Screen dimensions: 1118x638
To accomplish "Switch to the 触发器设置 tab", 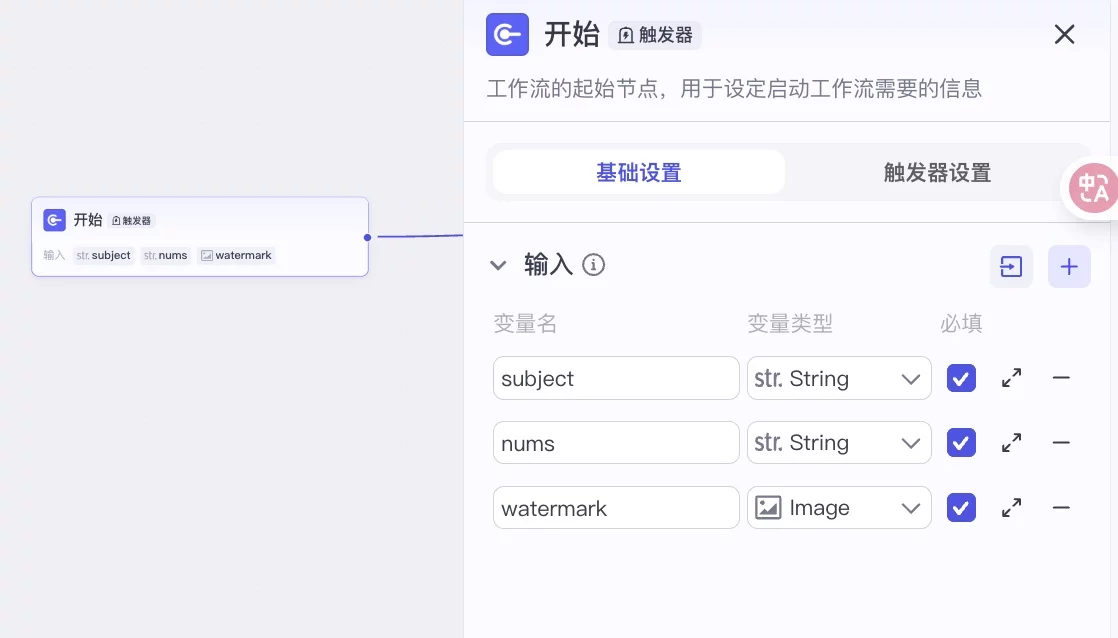I will pyautogui.click(x=937, y=172).
